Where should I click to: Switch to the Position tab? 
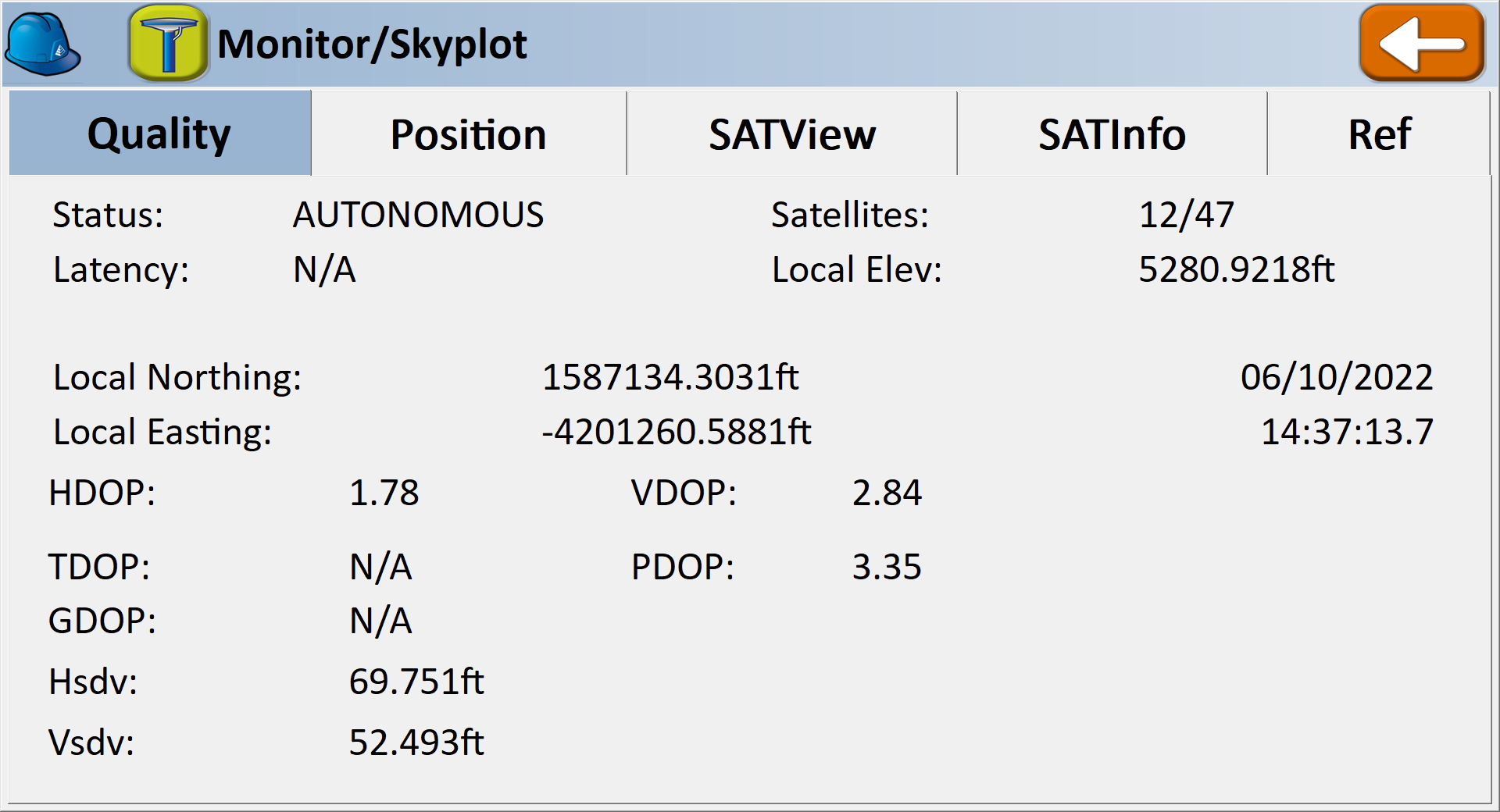pos(468,134)
